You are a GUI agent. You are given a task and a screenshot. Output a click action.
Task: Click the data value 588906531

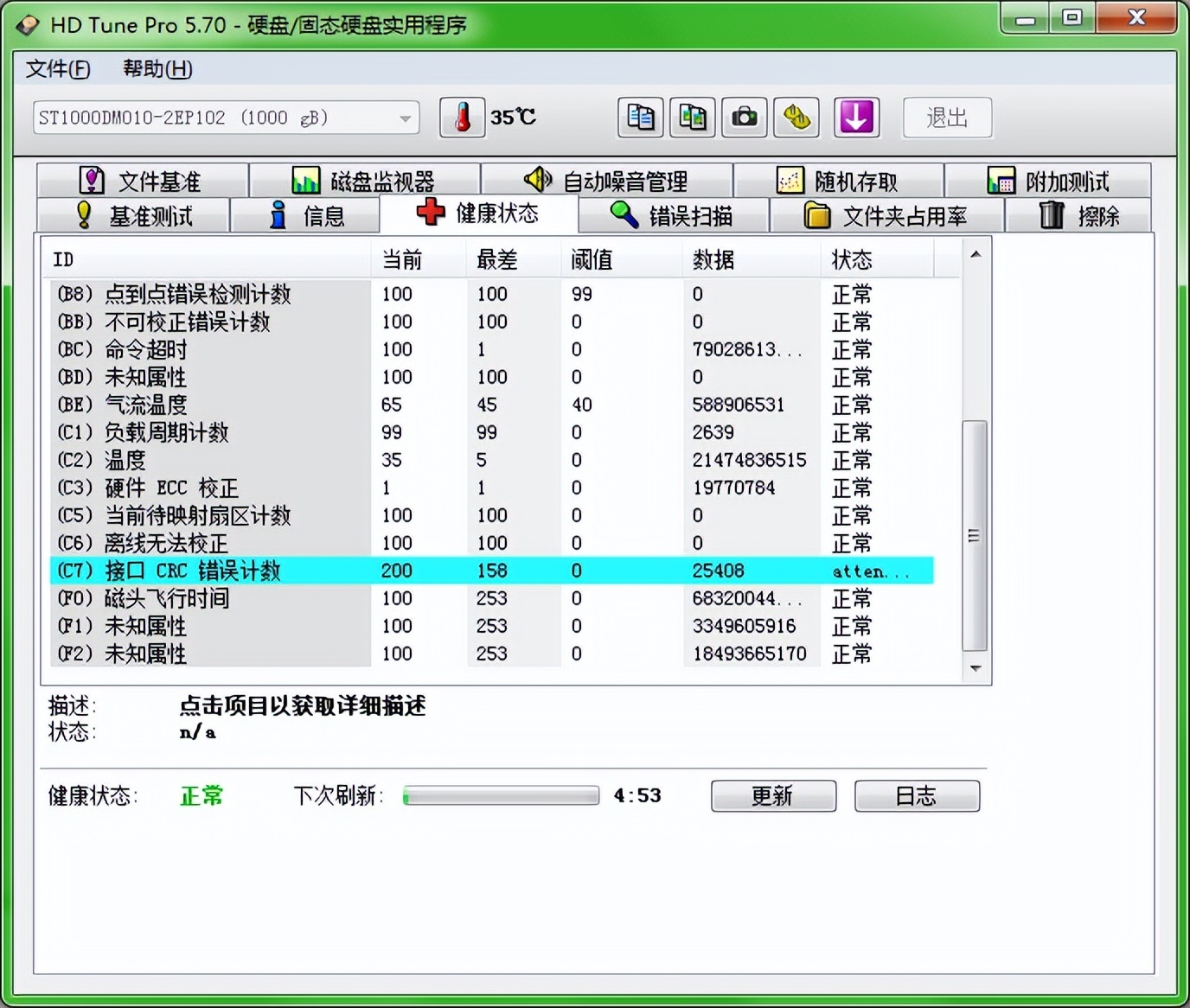[x=738, y=405]
